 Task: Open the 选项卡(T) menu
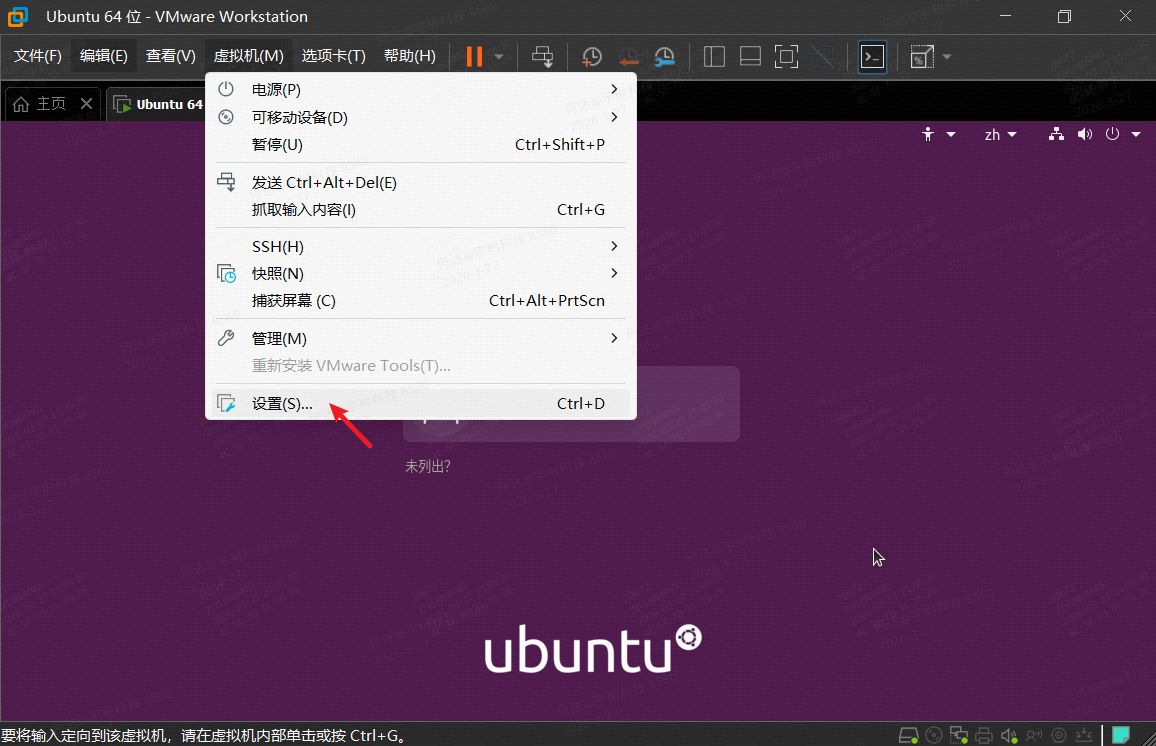(x=333, y=56)
